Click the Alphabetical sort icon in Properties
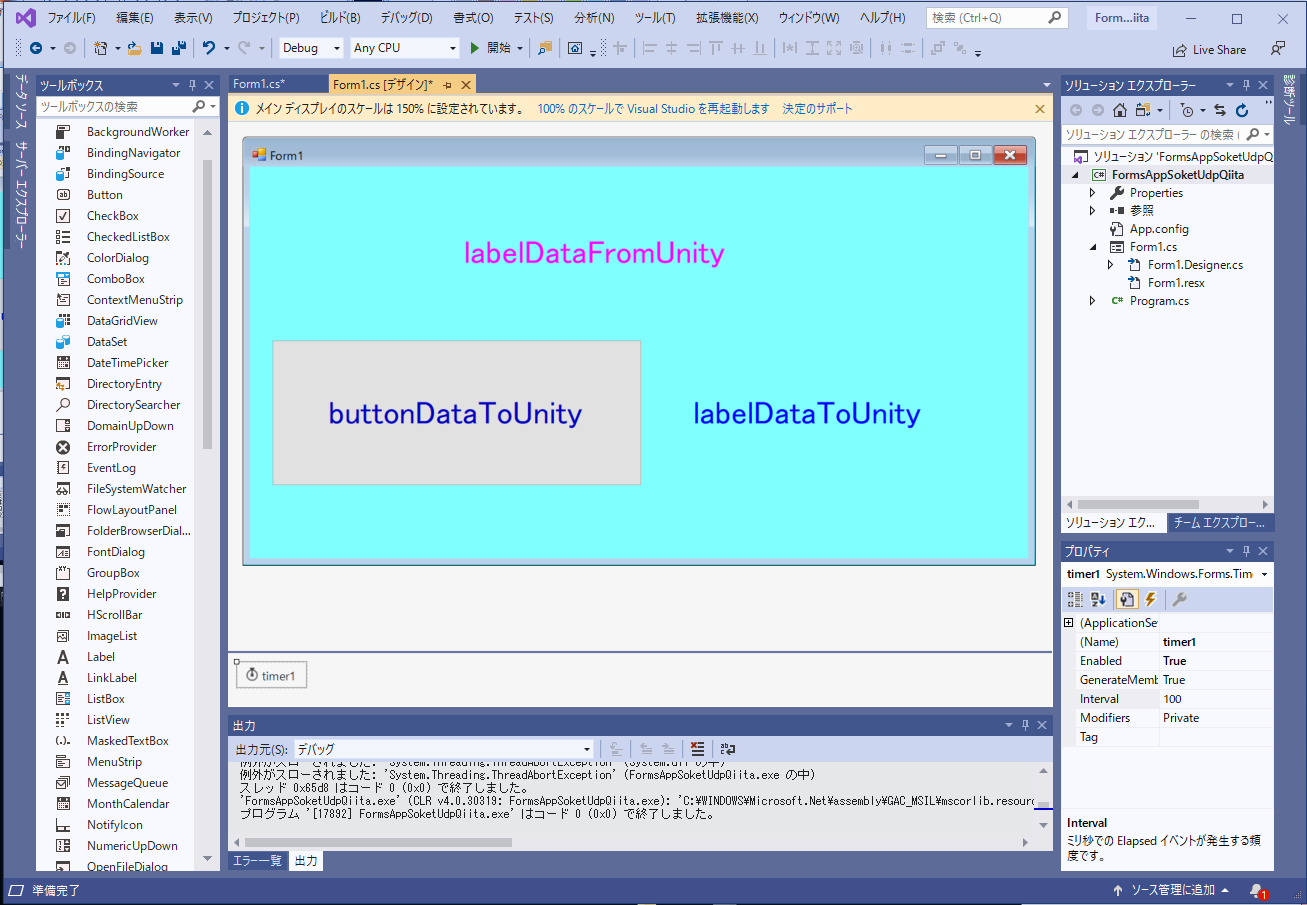1307x905 pixels. pyautogui.click(x=1099, y=599)
